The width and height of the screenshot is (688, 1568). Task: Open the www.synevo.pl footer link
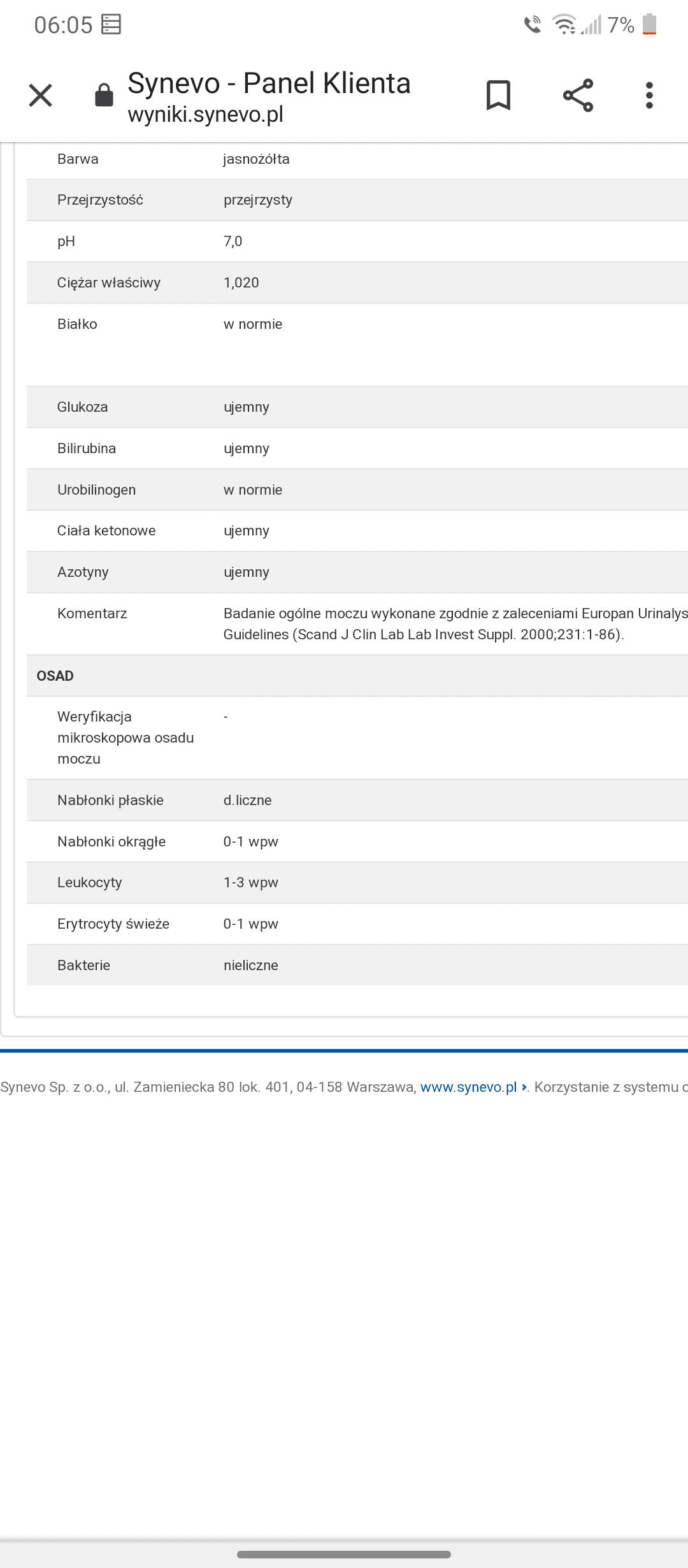coord(468,1087)
